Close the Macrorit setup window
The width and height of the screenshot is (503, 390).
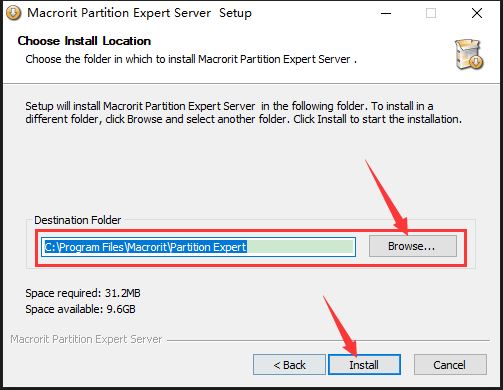(477, 13)
